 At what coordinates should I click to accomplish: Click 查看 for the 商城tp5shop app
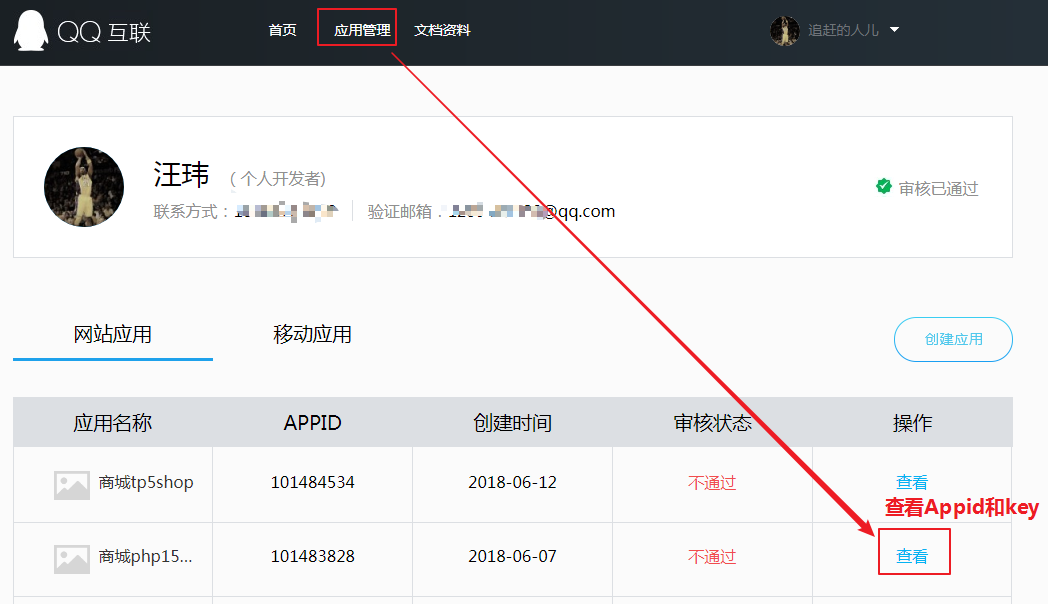click(x=912, y=482)
